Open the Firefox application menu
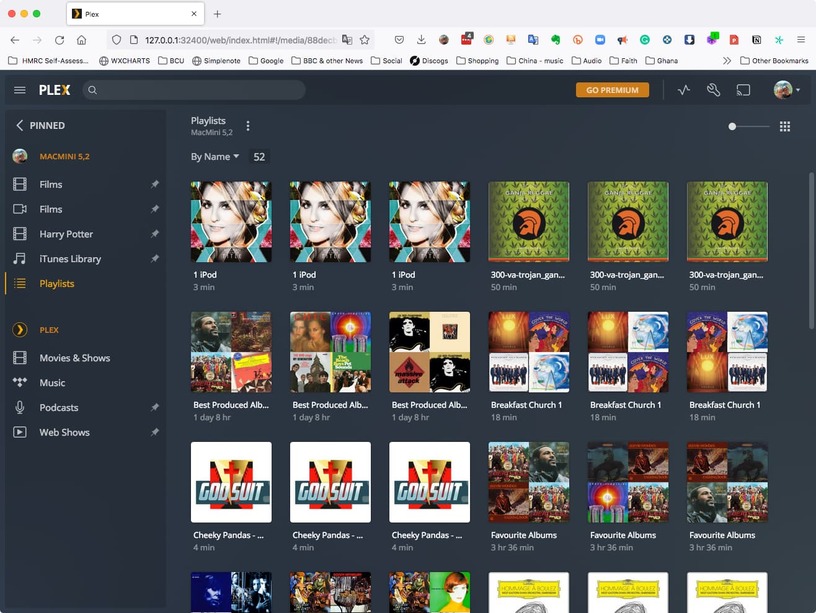816x613 pixels. [x=801, y=40]
